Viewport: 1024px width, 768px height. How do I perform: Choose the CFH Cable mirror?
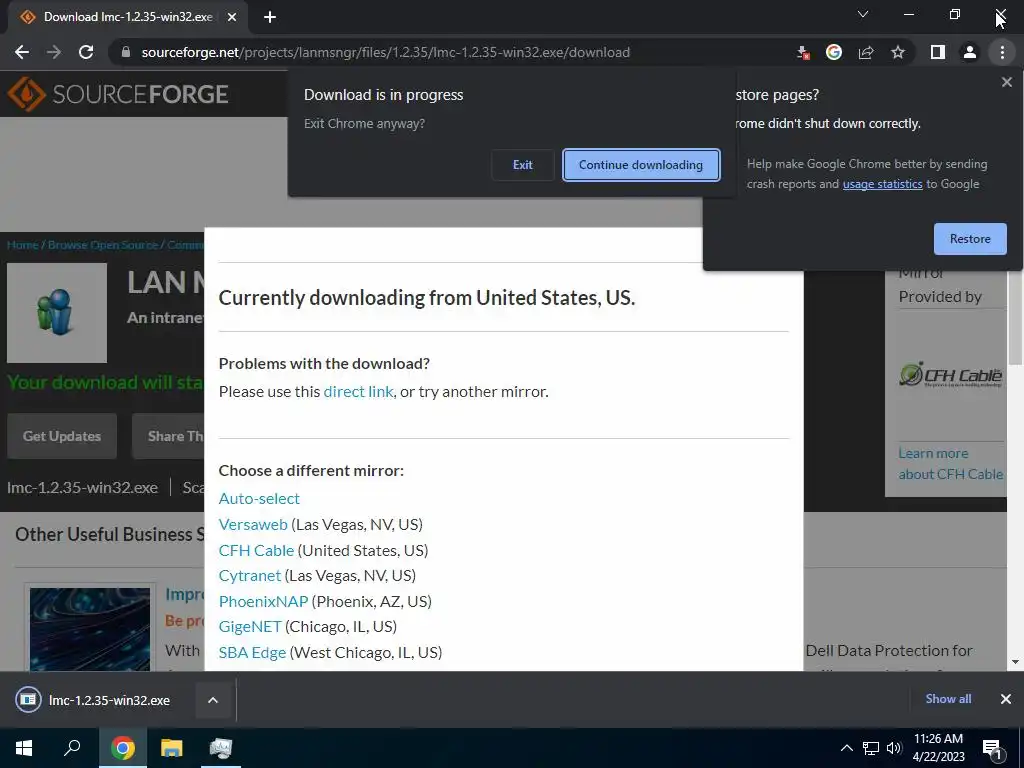[256, 550]
